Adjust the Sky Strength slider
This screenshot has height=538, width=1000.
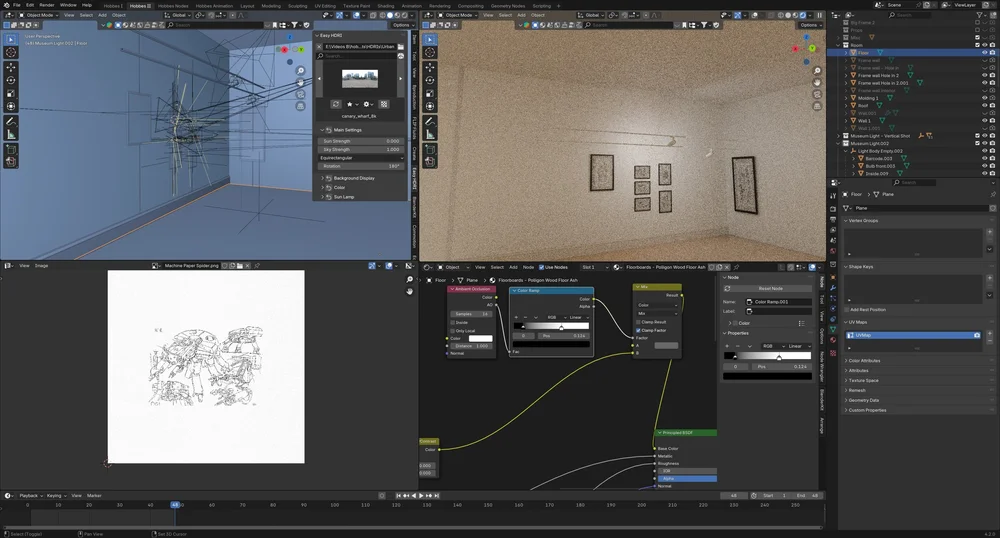pyautogui.click(x=361, y=149)
